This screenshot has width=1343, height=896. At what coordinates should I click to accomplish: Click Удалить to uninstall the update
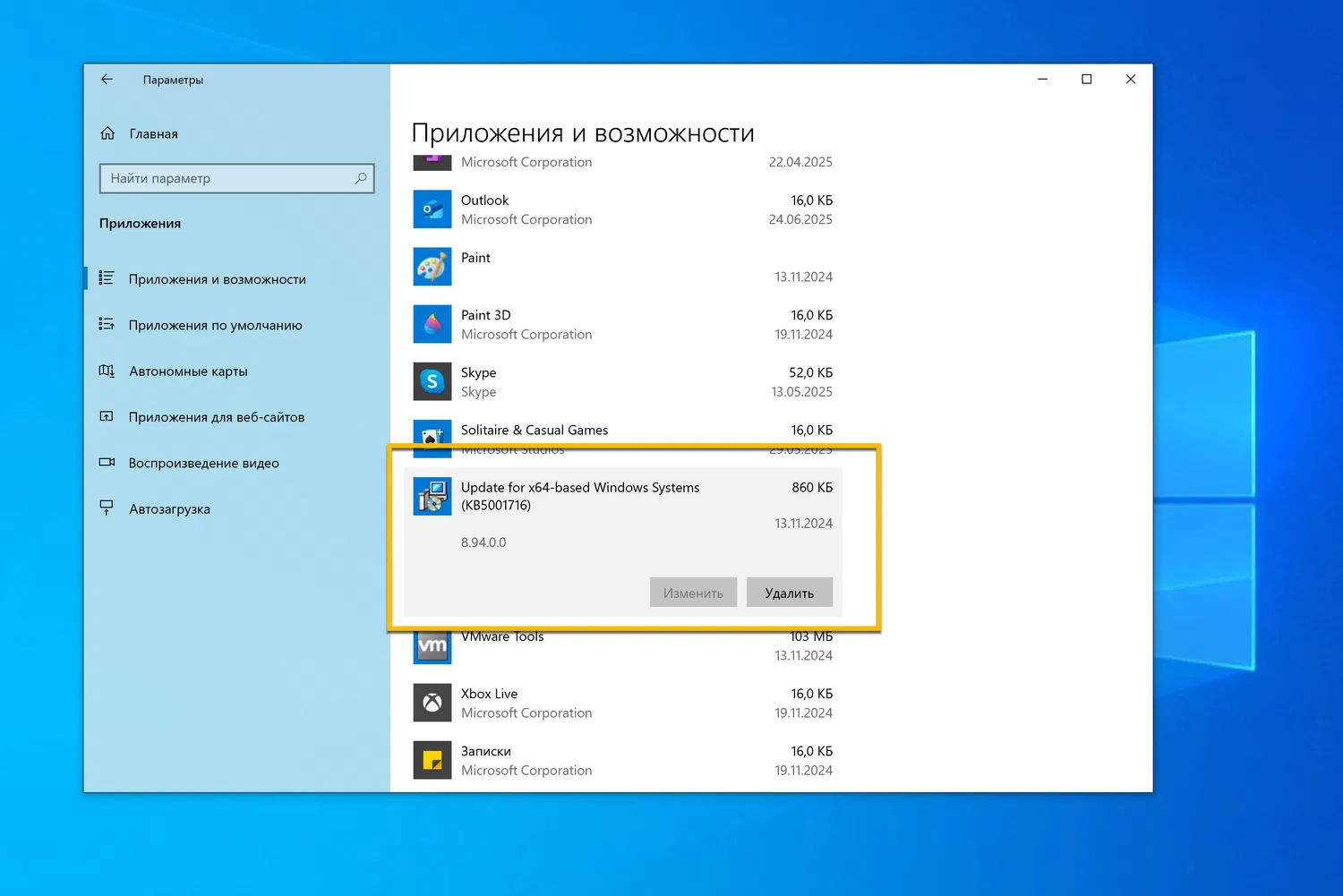pyautogui.click(x=790, y=593)
